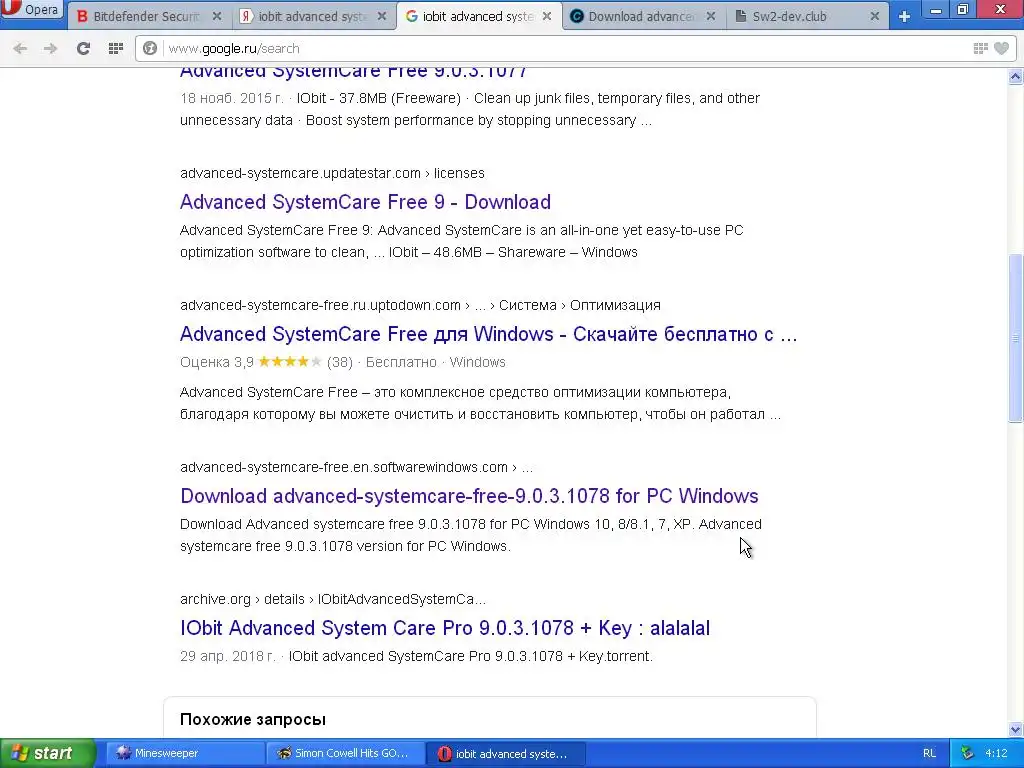Click the advanced-systemcare-free.en.softwarewindows.com breadcrumb
This screenshot has width=1024, height=768.
click(x=356, y=467)
